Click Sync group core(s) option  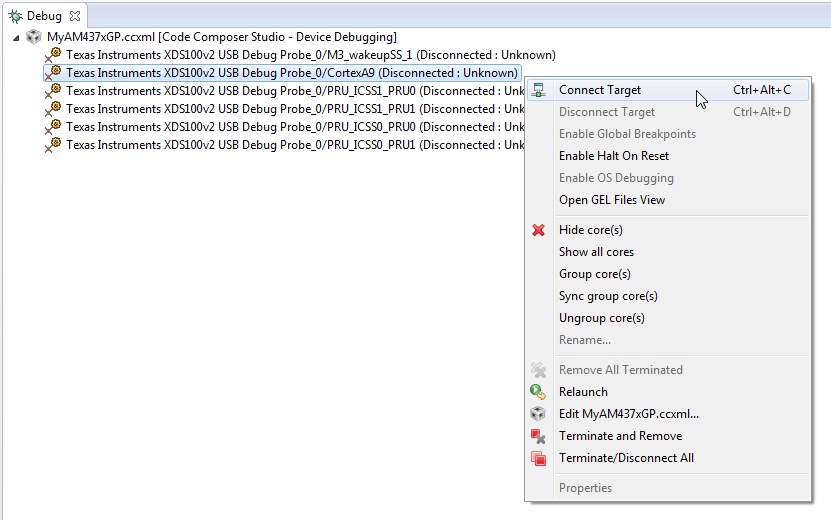click(608, 296)
